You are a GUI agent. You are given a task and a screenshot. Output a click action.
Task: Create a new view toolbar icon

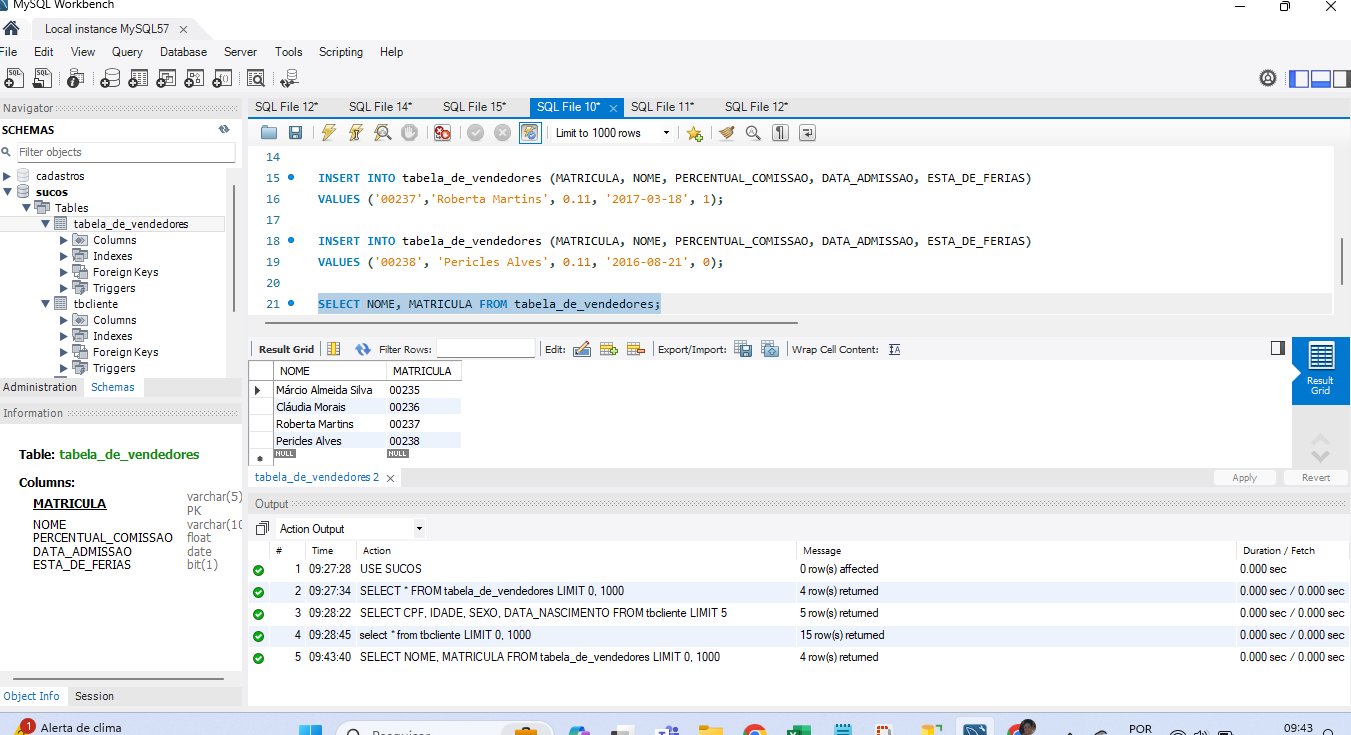pos(167,78)
